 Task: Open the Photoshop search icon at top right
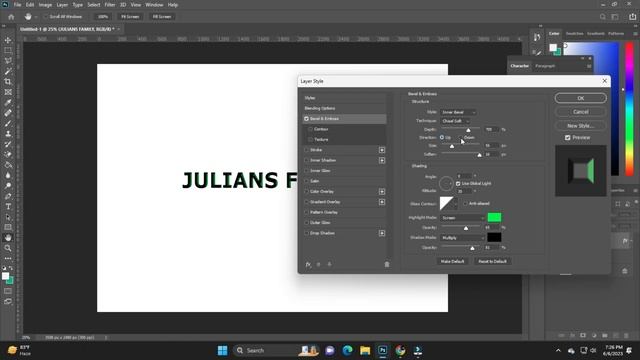(x=602, y=17)
